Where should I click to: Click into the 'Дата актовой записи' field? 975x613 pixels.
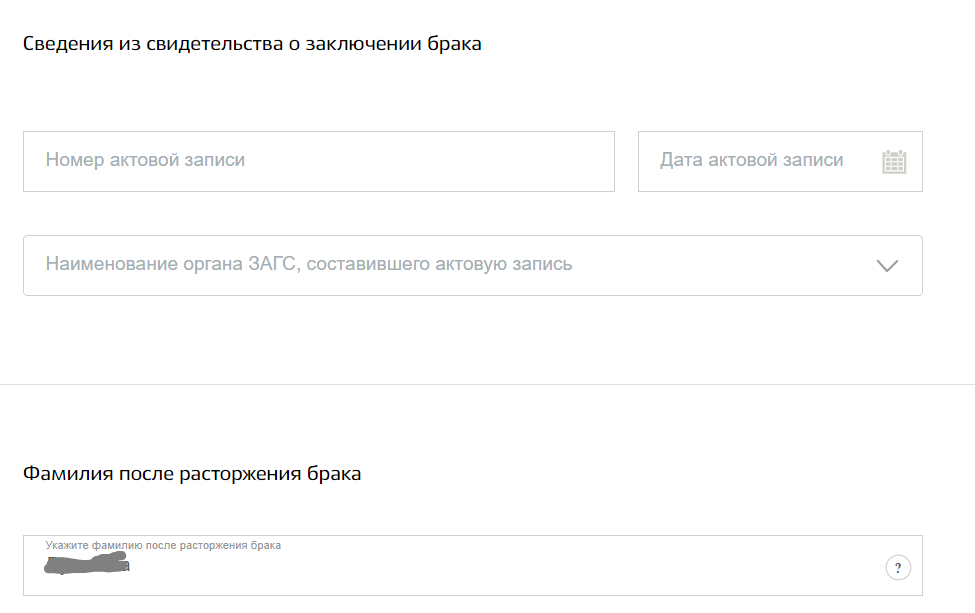[x=760, y=161]
